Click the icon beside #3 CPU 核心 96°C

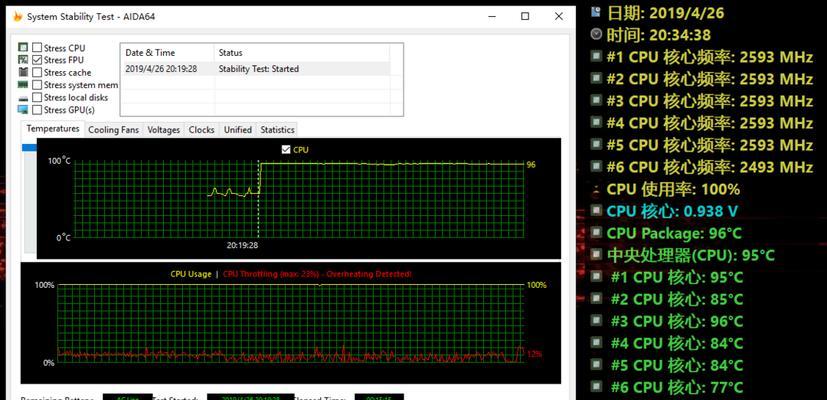coord(596,320)
